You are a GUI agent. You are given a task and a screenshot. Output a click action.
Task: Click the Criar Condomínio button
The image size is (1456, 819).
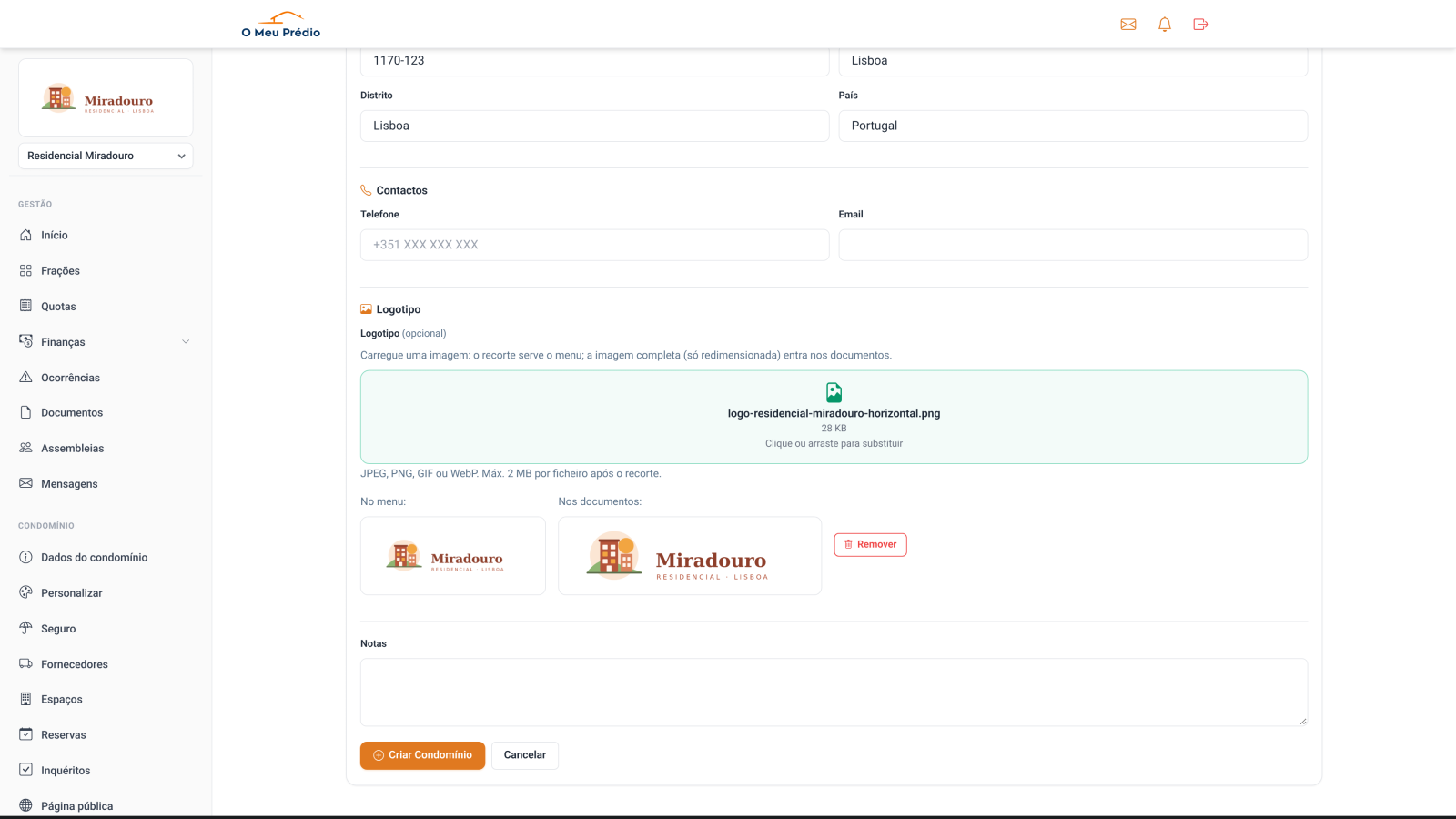pyautogui.click(x=422, y=755)
